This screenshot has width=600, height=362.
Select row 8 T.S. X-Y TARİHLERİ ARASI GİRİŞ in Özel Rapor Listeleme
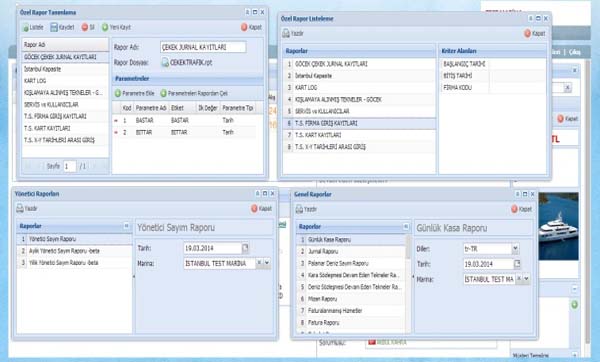pyautogui.click(x=359, y=147)
